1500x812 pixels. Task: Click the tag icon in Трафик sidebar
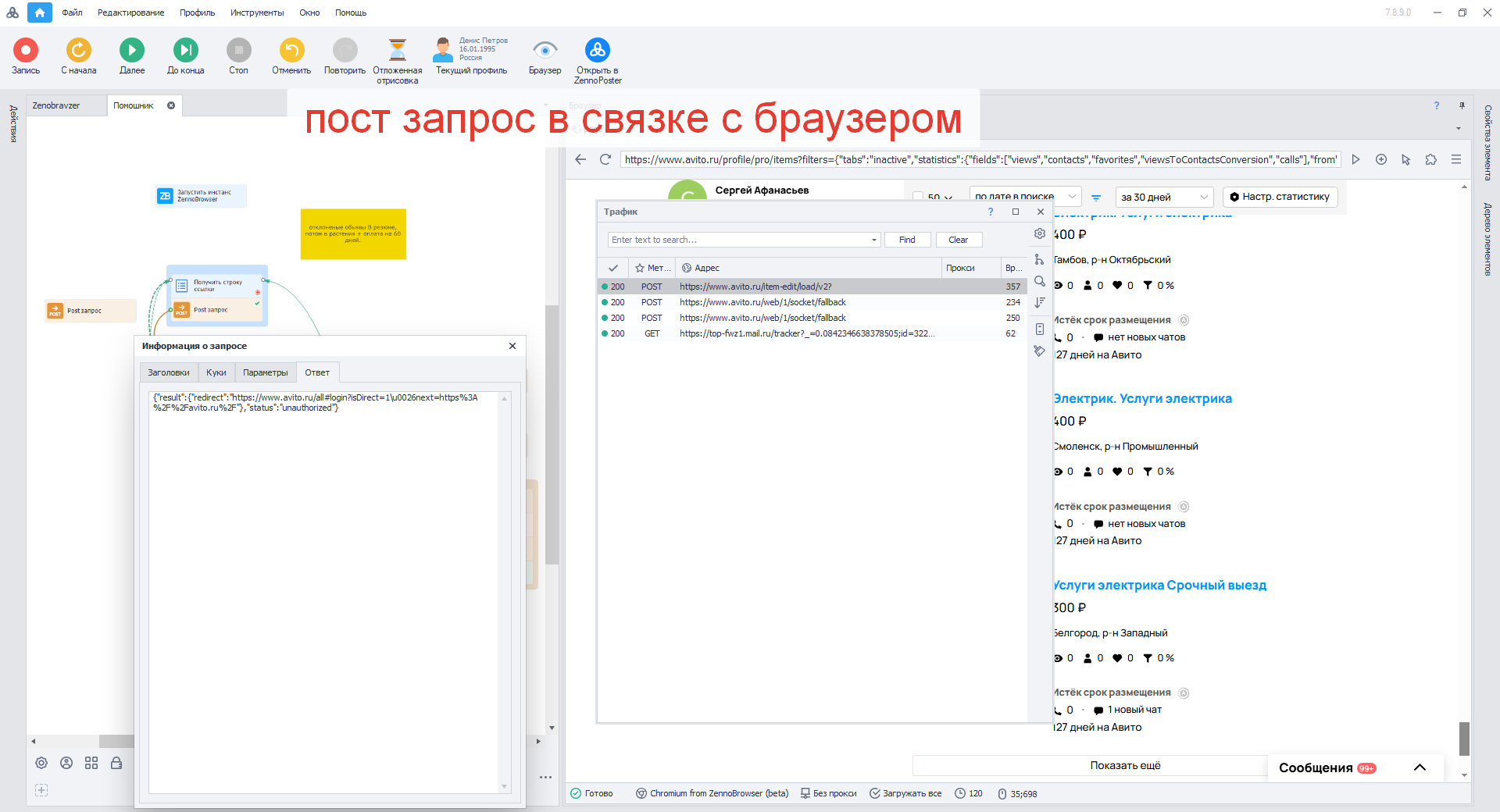(x=1040, y=351)
